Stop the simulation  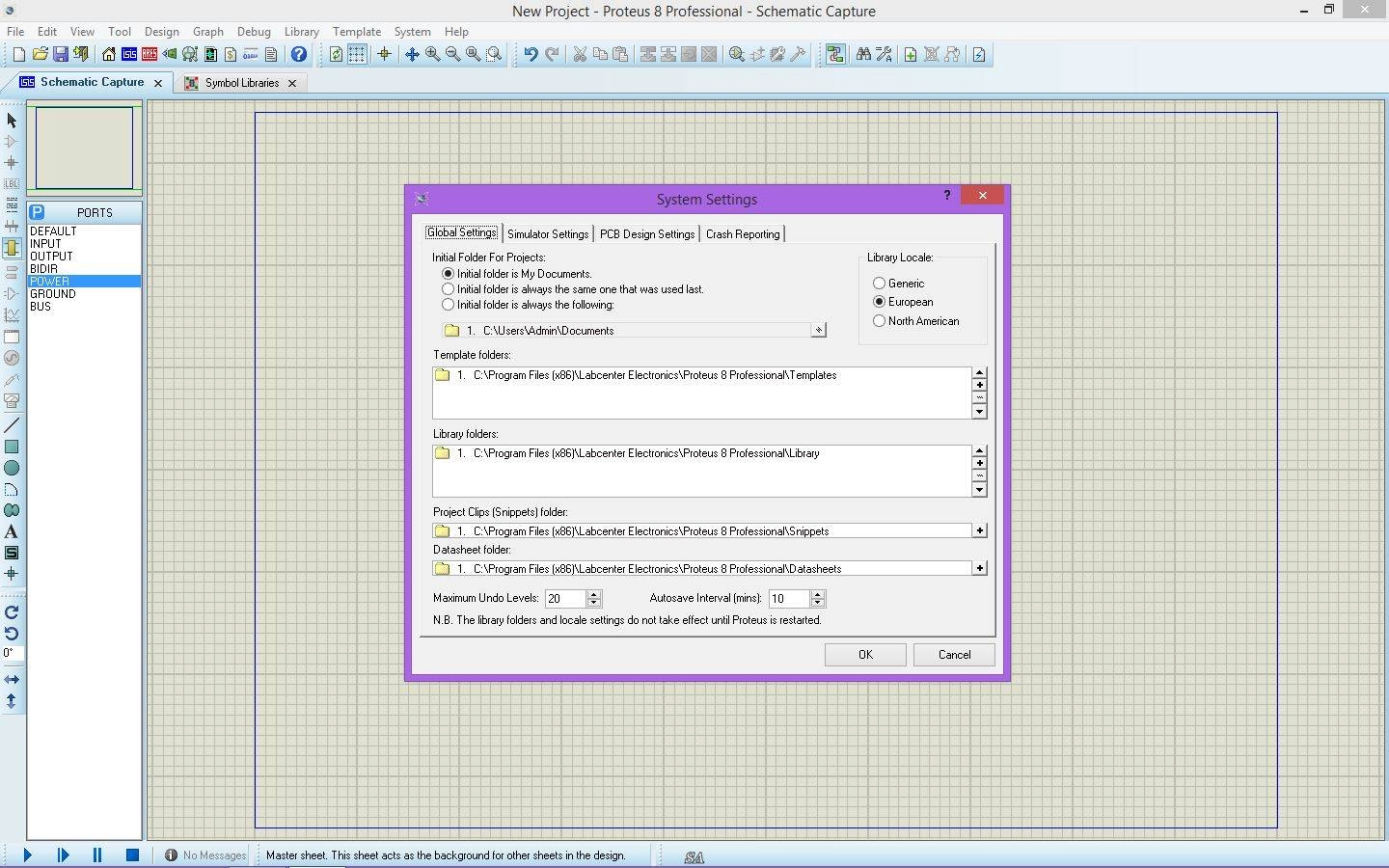click(x=132, y=854)
